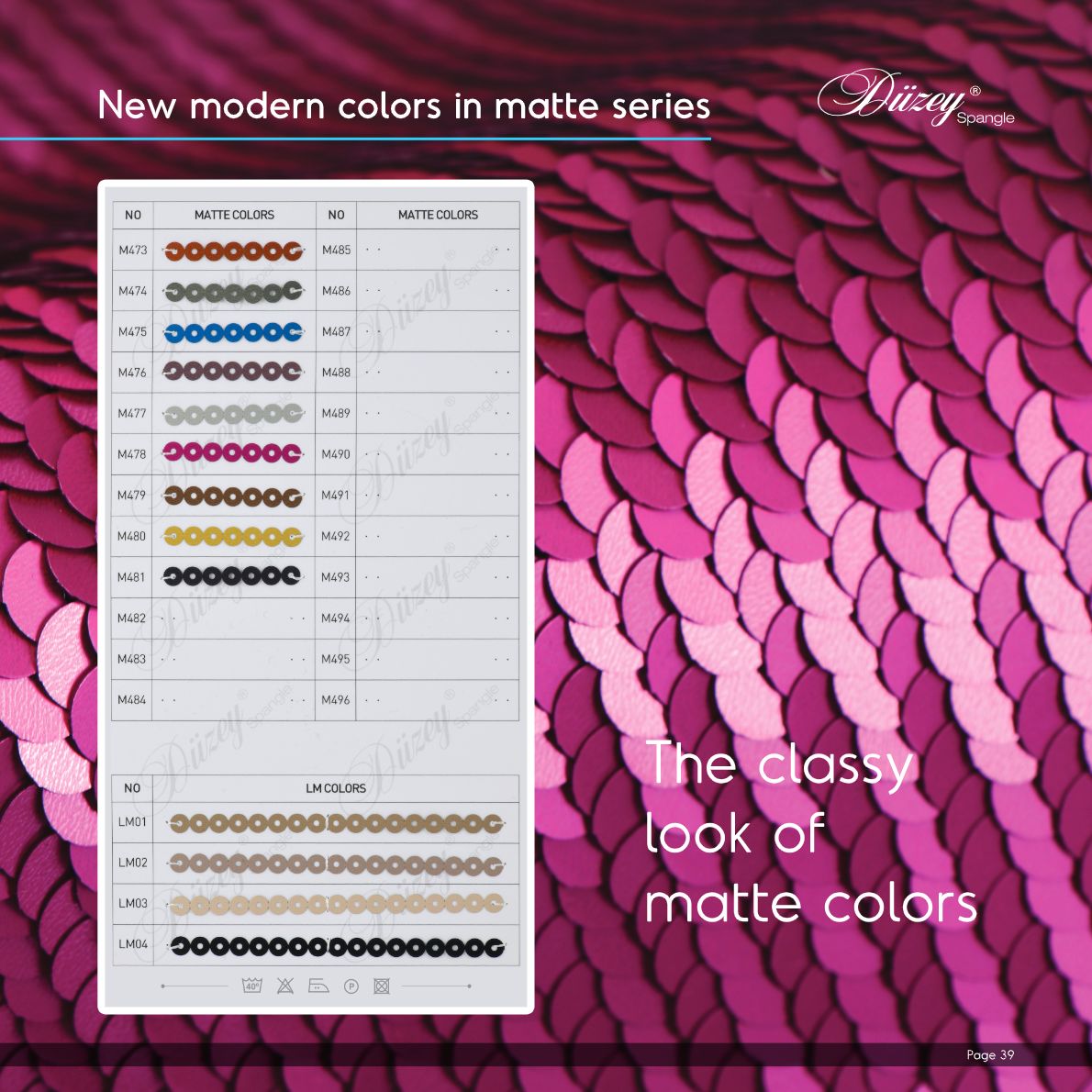The image size is (1092, 1092).
Task: Click the LM COLORS table header
Action: [x=335, y=788]
